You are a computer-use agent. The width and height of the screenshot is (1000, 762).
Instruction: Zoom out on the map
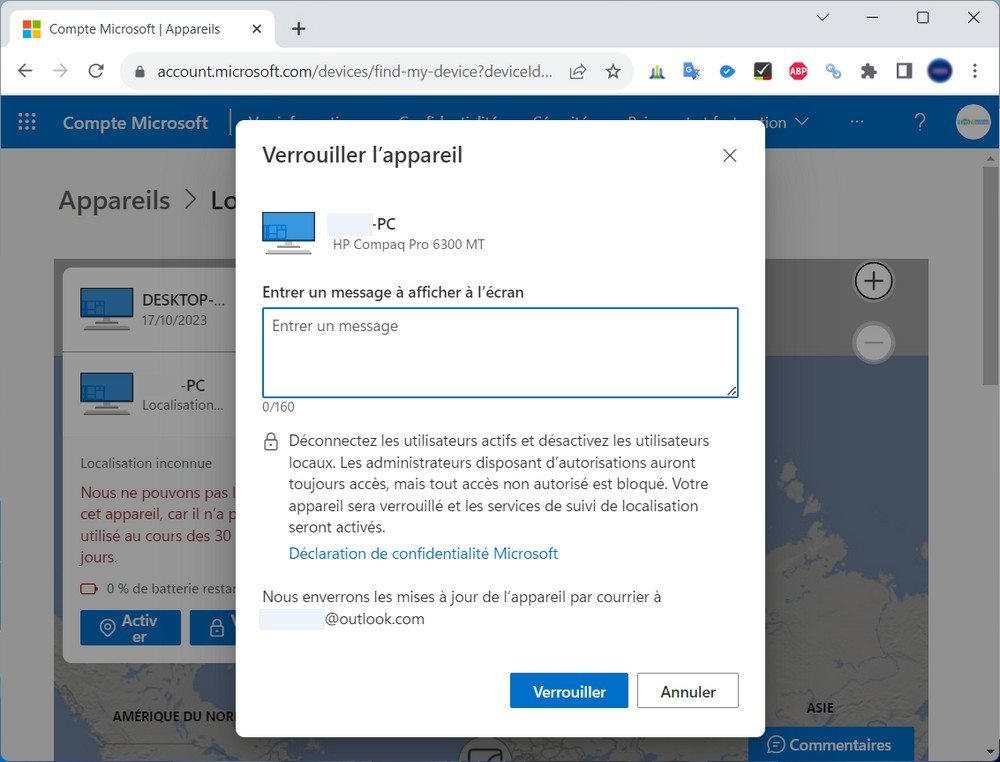873,342
